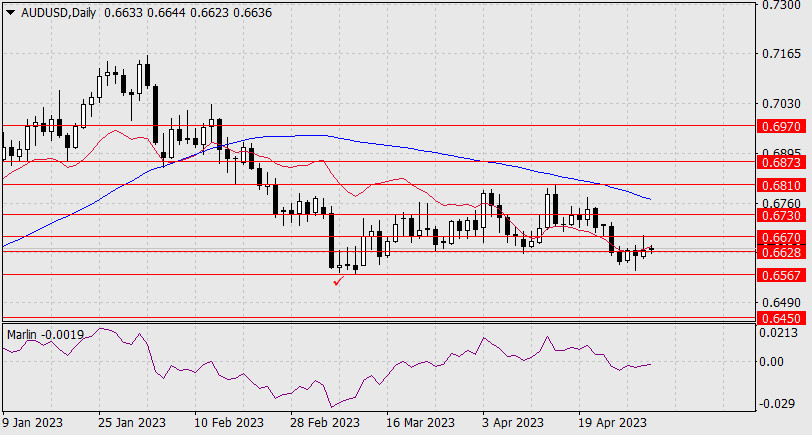
Task: Click the 0.6490 price scale value
Action: click(x=780, y=302)
